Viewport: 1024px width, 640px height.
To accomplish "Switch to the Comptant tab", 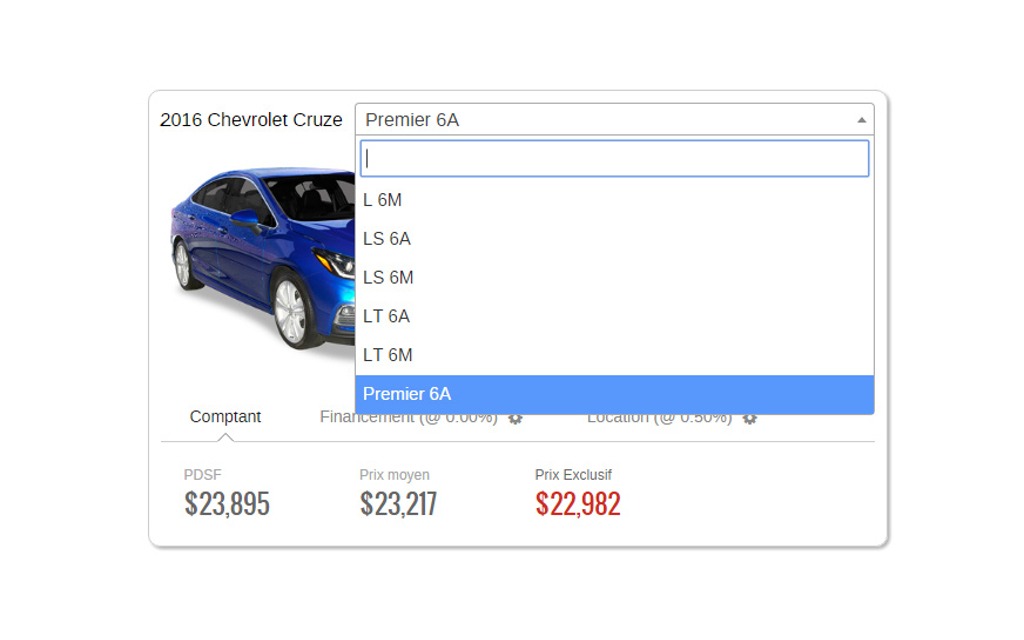I will 225,417.
